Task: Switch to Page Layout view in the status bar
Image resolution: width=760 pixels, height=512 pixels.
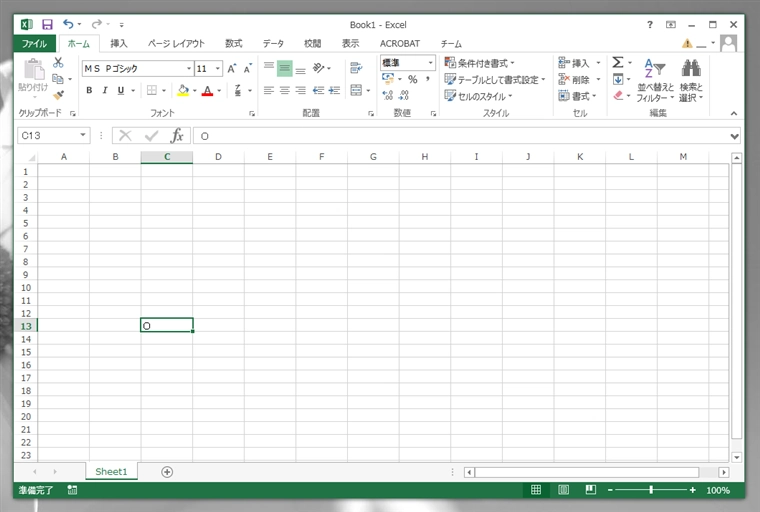Action: [563, 490]
